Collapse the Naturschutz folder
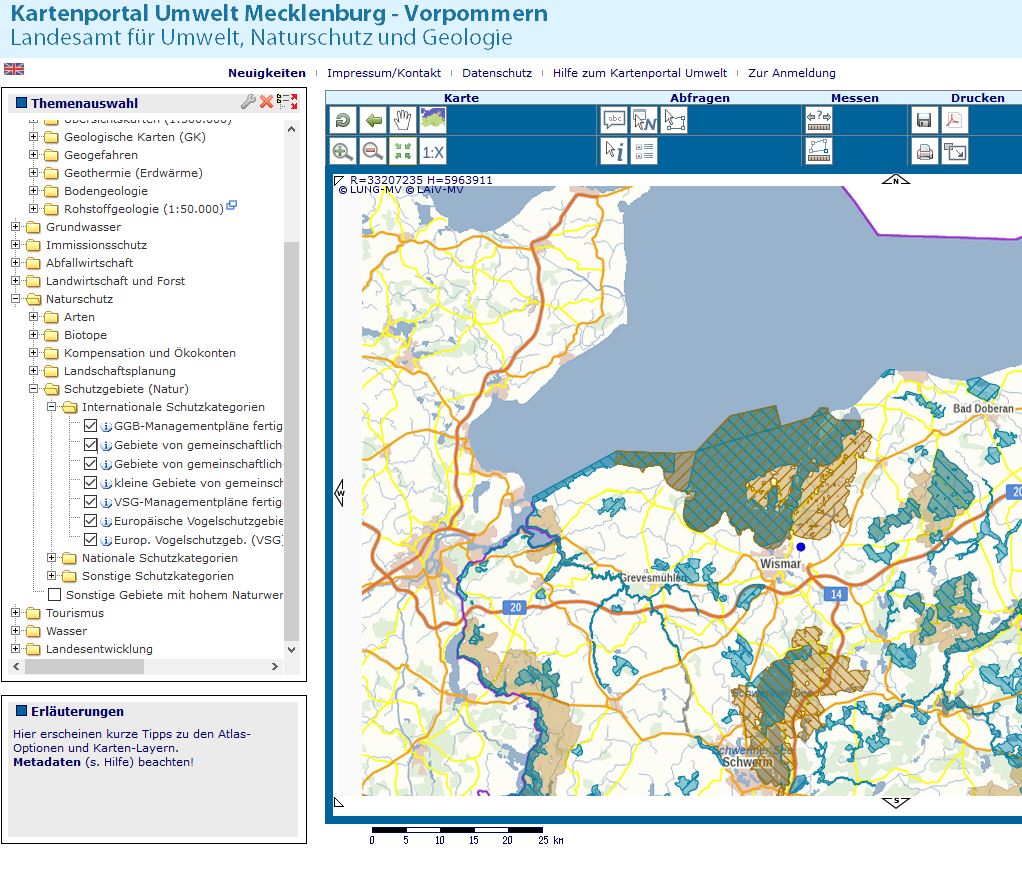The height and width of the screenshot is (879, 1022). coord(16,299)
